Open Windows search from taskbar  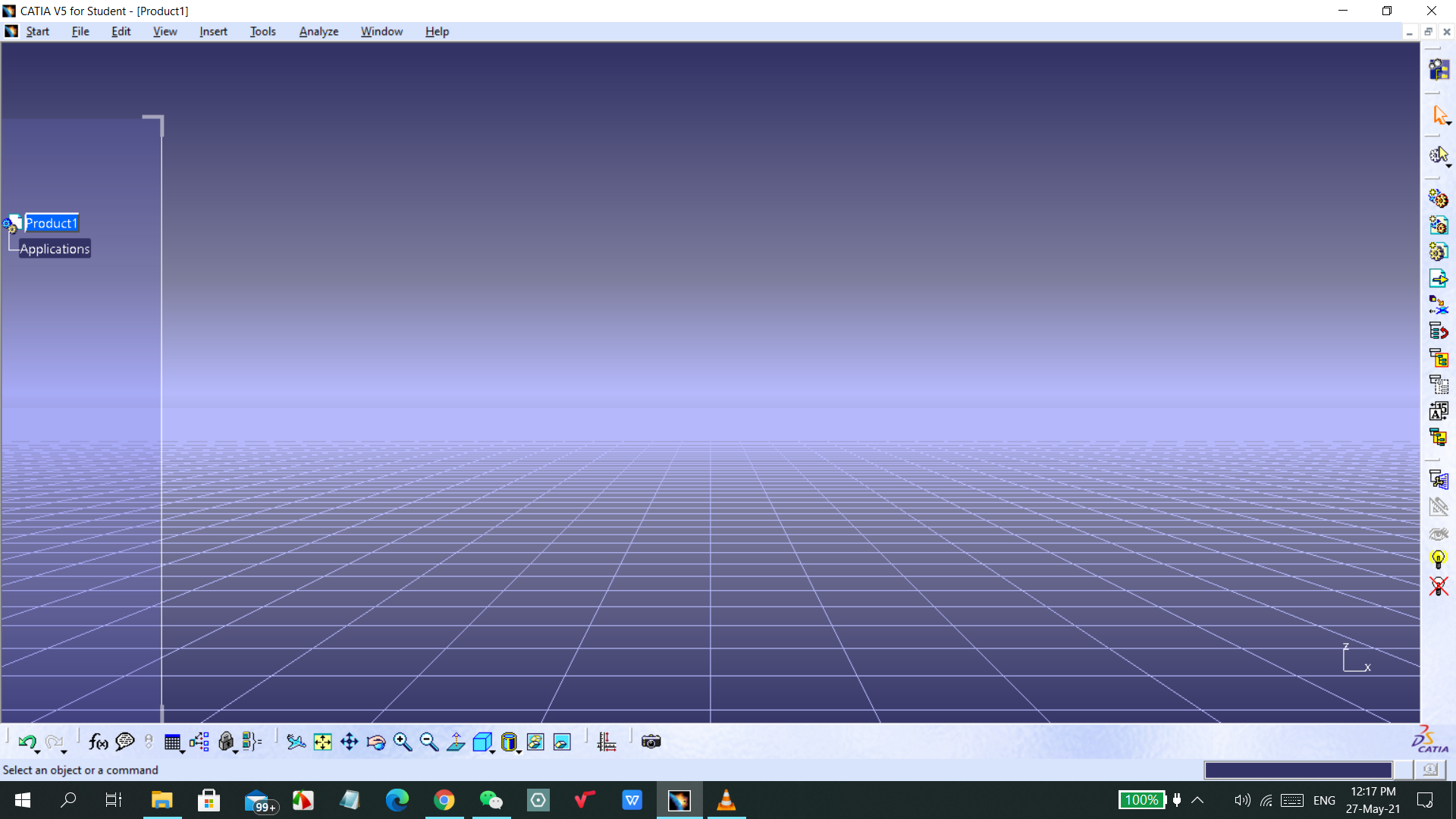(x=68, y=800)
